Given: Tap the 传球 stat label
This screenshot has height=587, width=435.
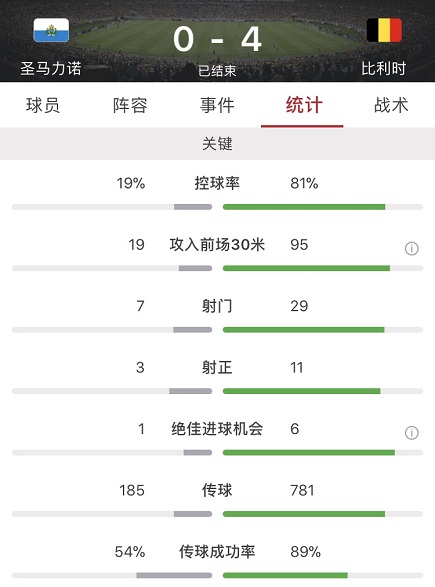Looking at the screenshot, I should point(217,490).
